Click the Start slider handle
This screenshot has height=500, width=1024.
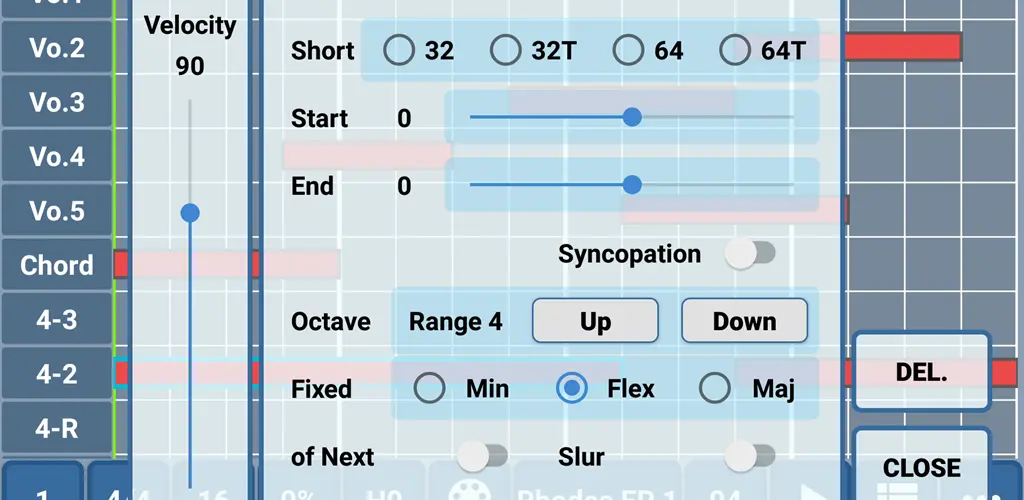pyautogui.click(x=632, y=117)
